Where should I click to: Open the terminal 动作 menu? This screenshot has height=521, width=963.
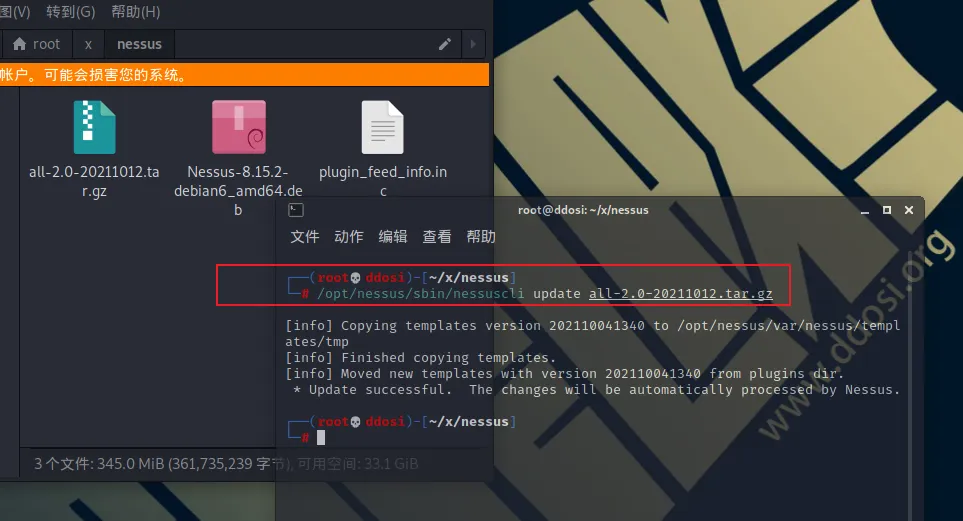[x=349, y=237]
